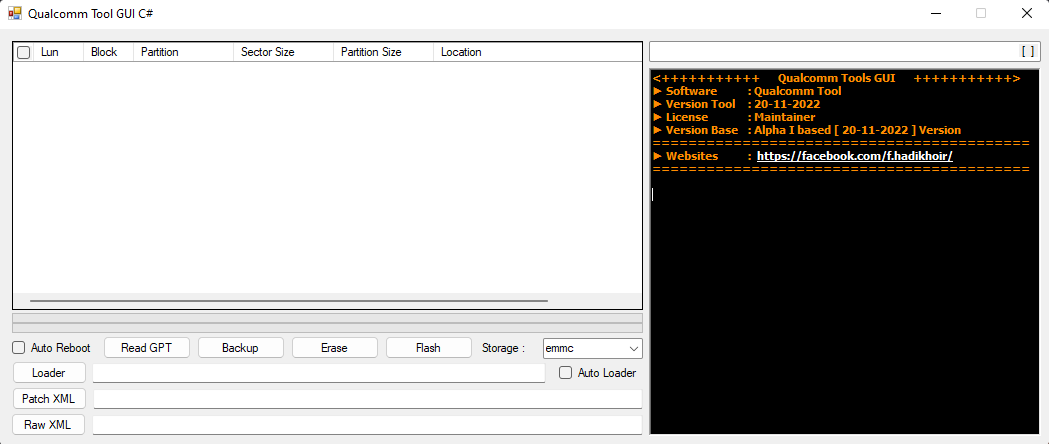This screenshot has width=1049, height=444.
Task: Click the Qualcomm Tool app icon in title bar
Action: (x=15, y=13)
